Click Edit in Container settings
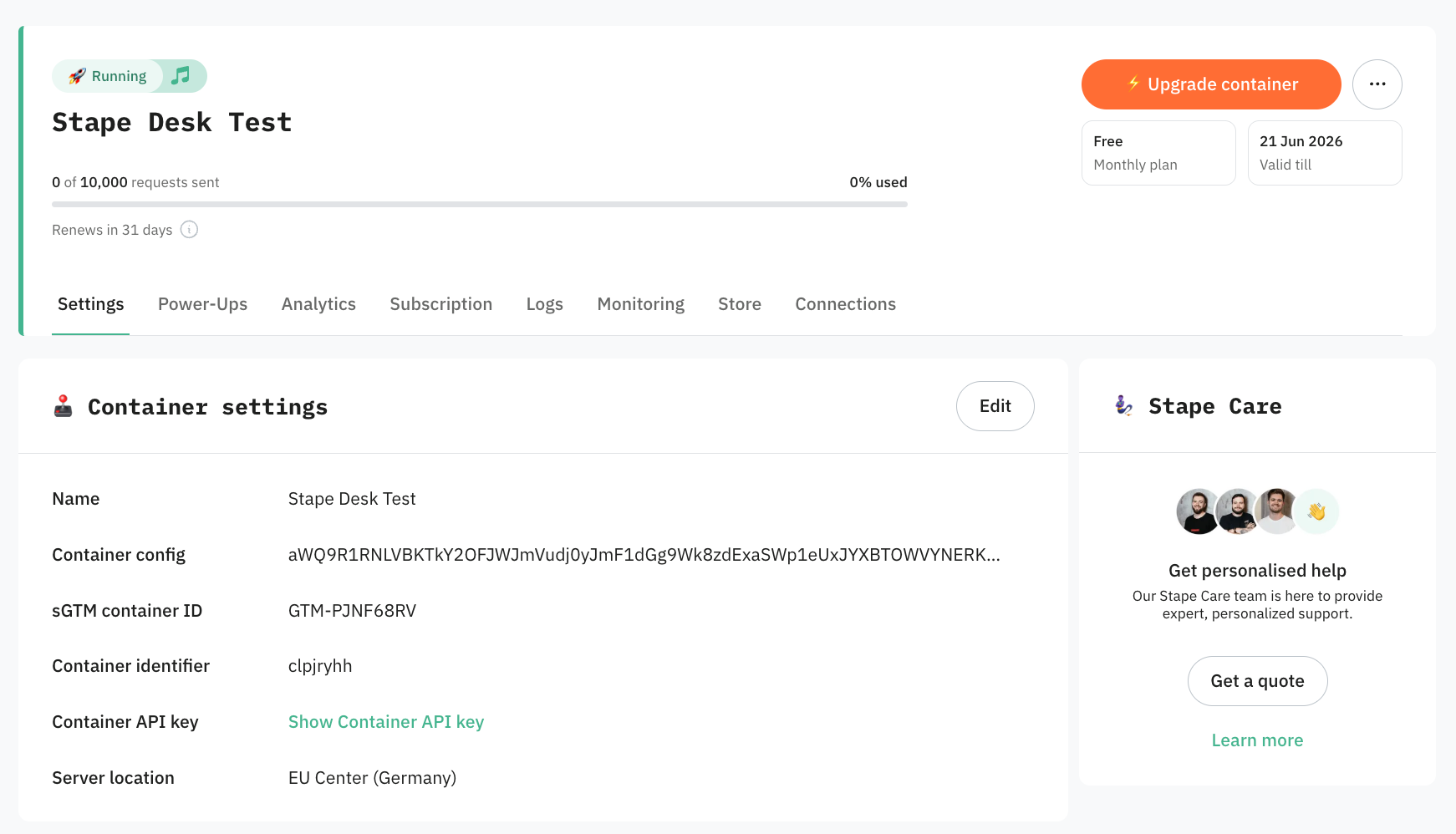This screenshot has width=1456, height=834. (995, 406)
